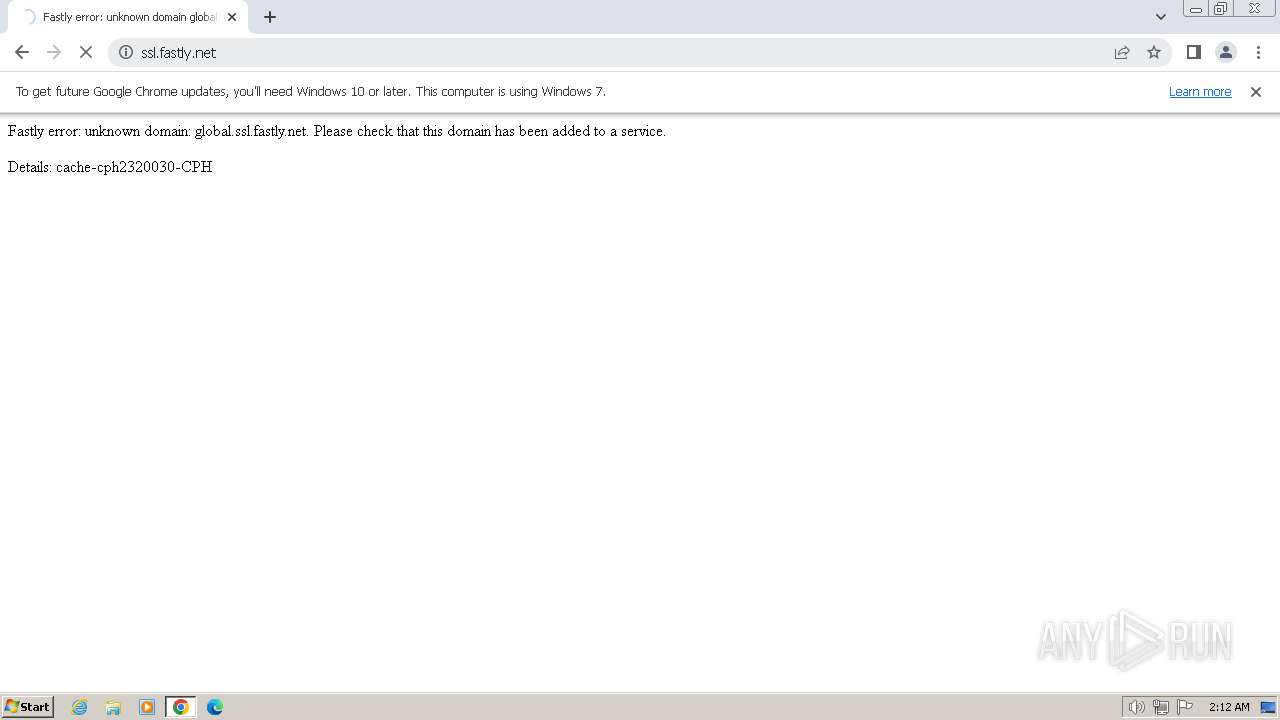Select the Fastly error tab
This screenshot has height=720, width=1280.
128,17
